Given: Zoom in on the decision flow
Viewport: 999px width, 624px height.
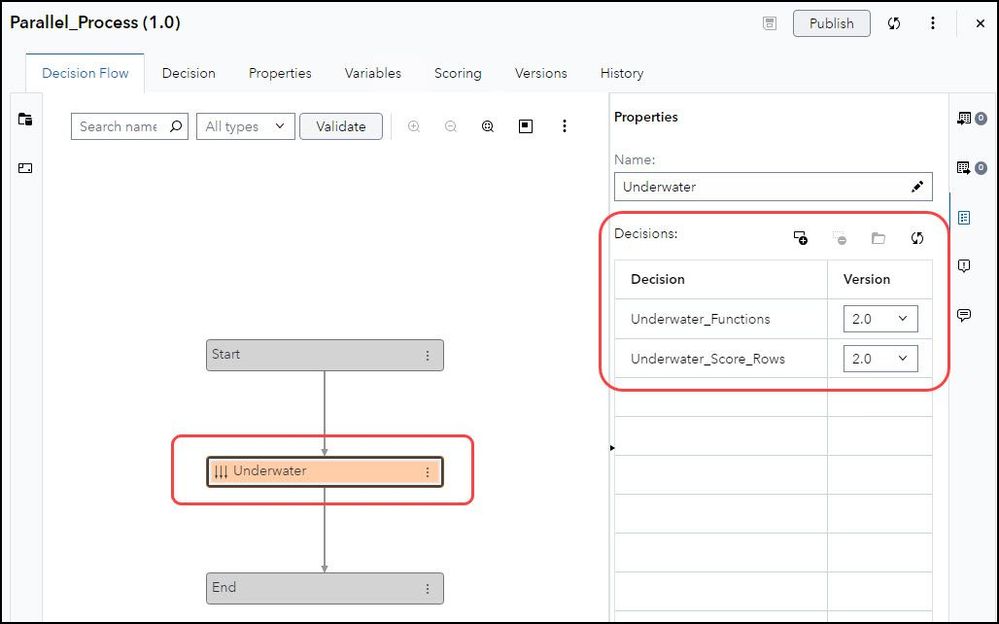Looking at the screenshot, I should pos(414,126).
